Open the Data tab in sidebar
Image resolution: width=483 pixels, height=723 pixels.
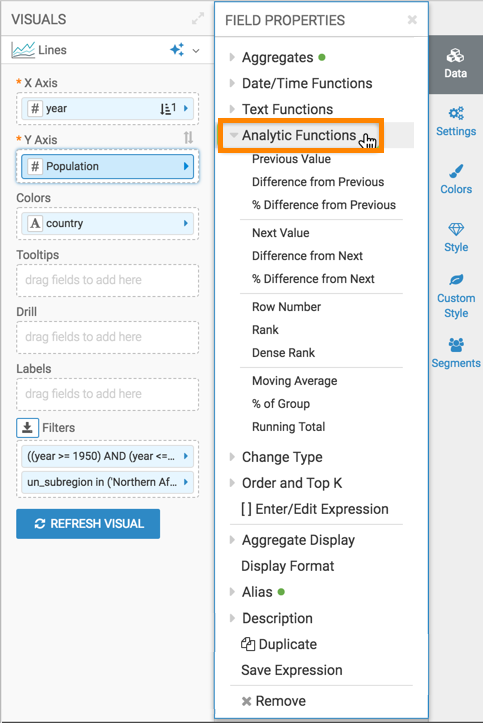pyautogui.click(x=455, y=64)
